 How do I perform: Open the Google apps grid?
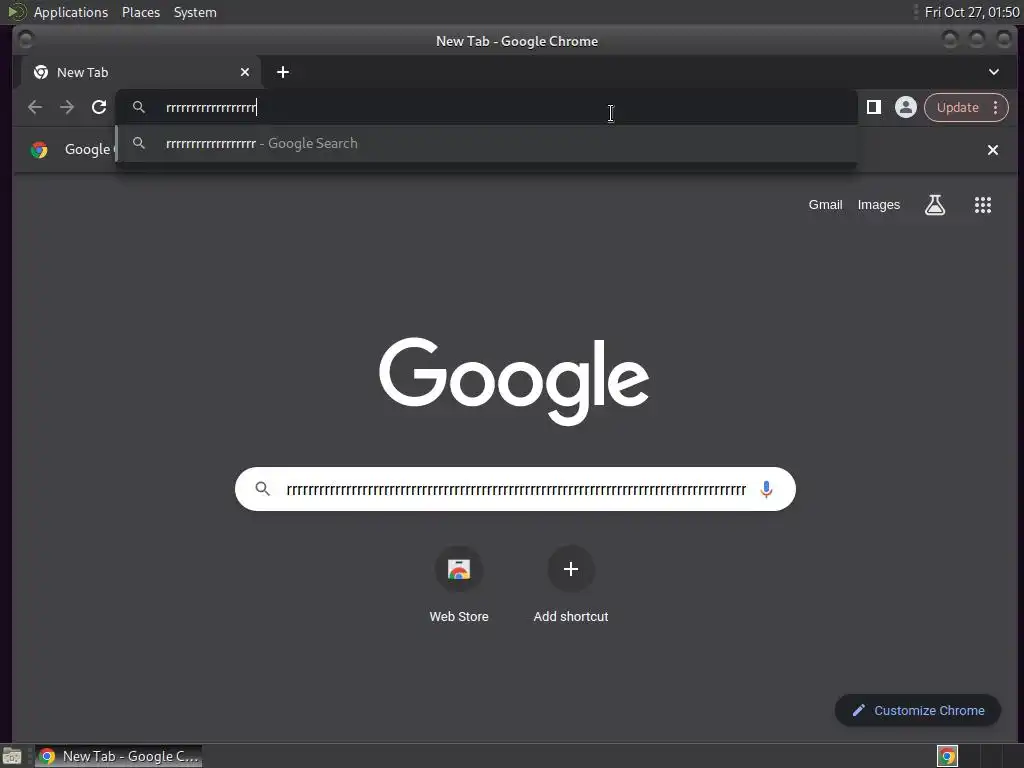coord(983,204)
